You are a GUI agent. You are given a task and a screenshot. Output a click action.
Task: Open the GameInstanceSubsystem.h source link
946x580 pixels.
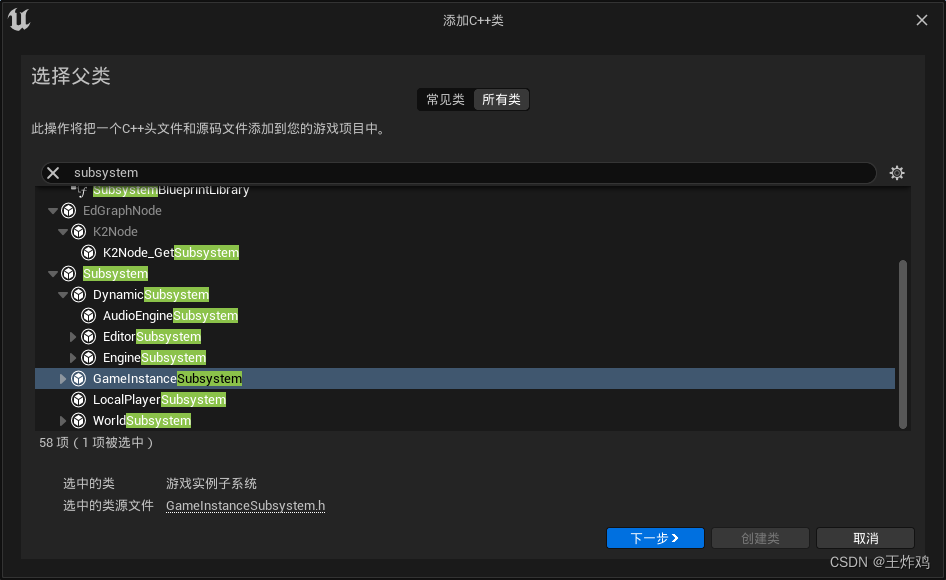(245, 505)
